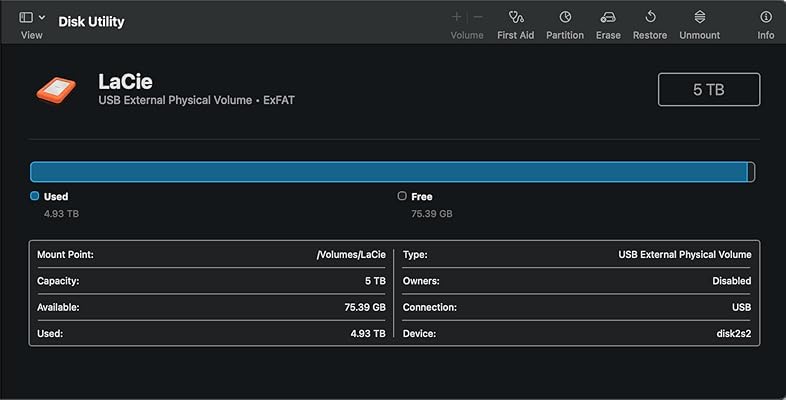Unmount the LaCie volume
786x400 pixels.
[x=699, y=18]
